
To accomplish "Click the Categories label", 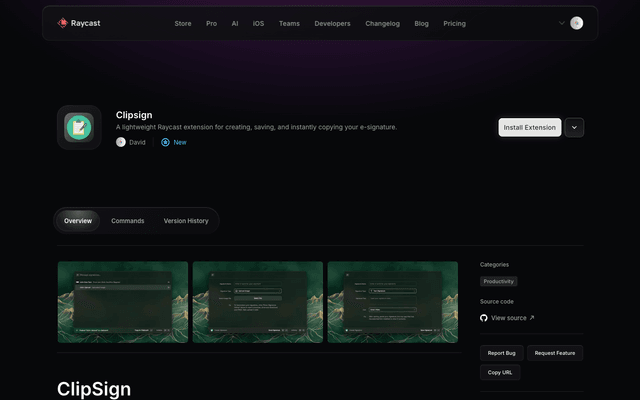I will (x=494, y=264).
